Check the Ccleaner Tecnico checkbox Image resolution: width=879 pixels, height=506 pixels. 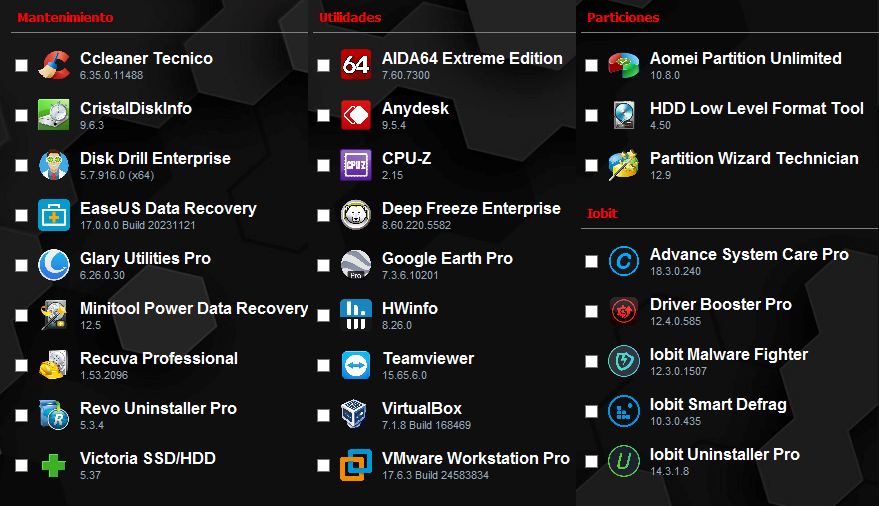pyautogui.click(x=21, y=66)
